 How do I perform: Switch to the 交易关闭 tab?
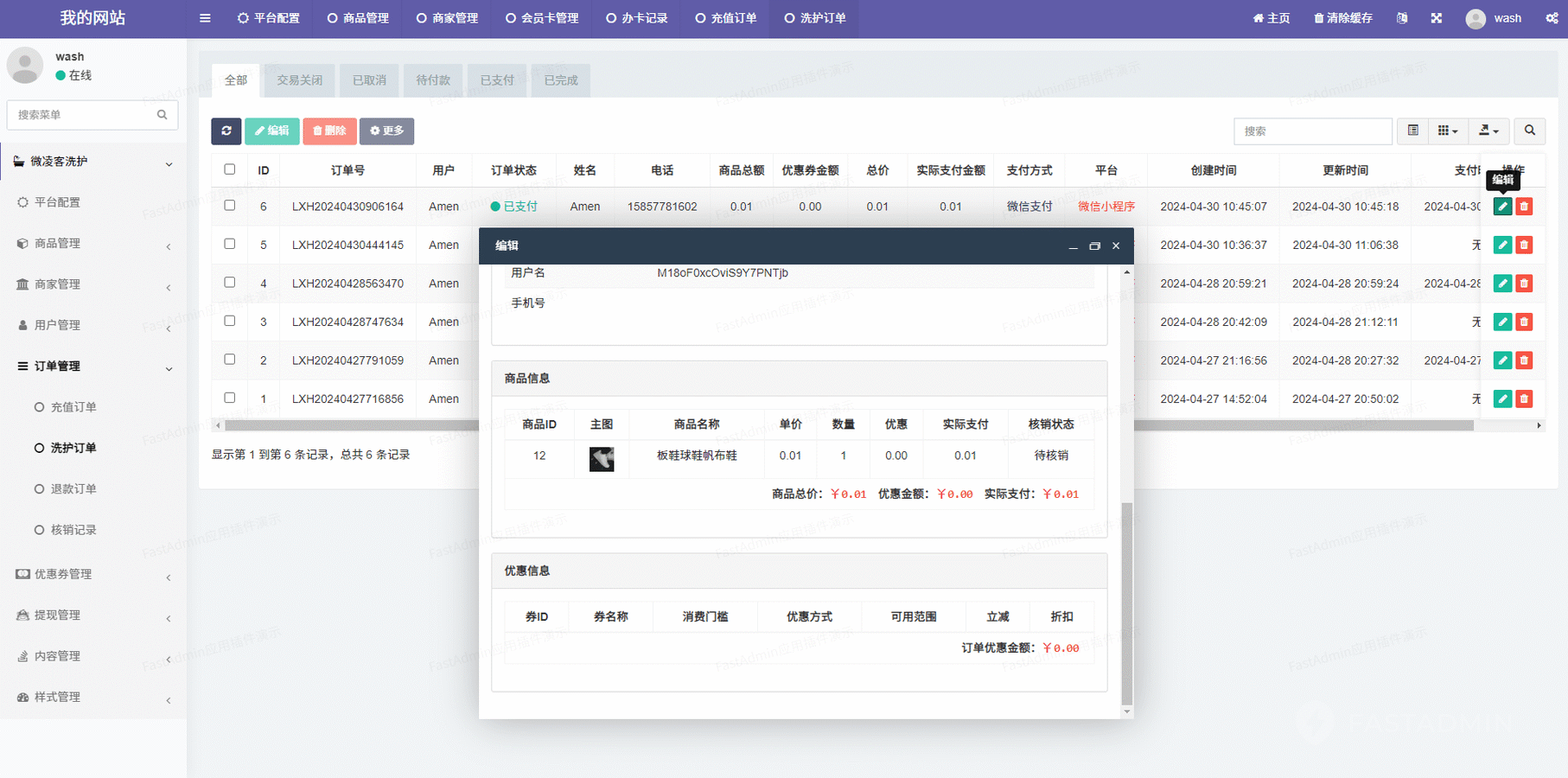[300, 80]
